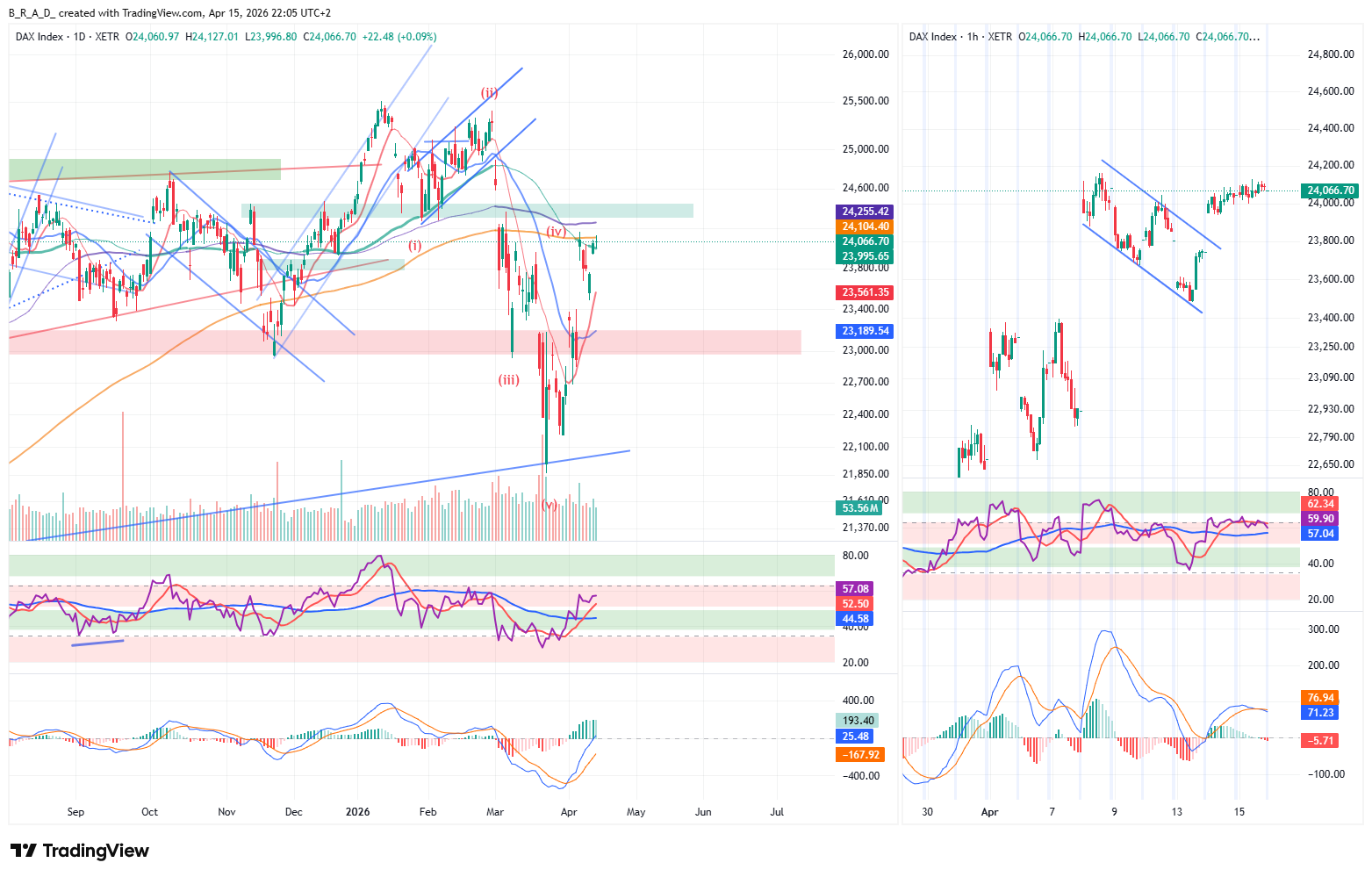Select the (i) wave label

coord(414,246)
